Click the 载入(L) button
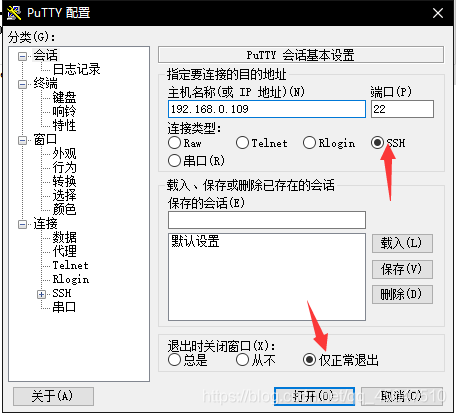456x415 pixels. point(402,243)
